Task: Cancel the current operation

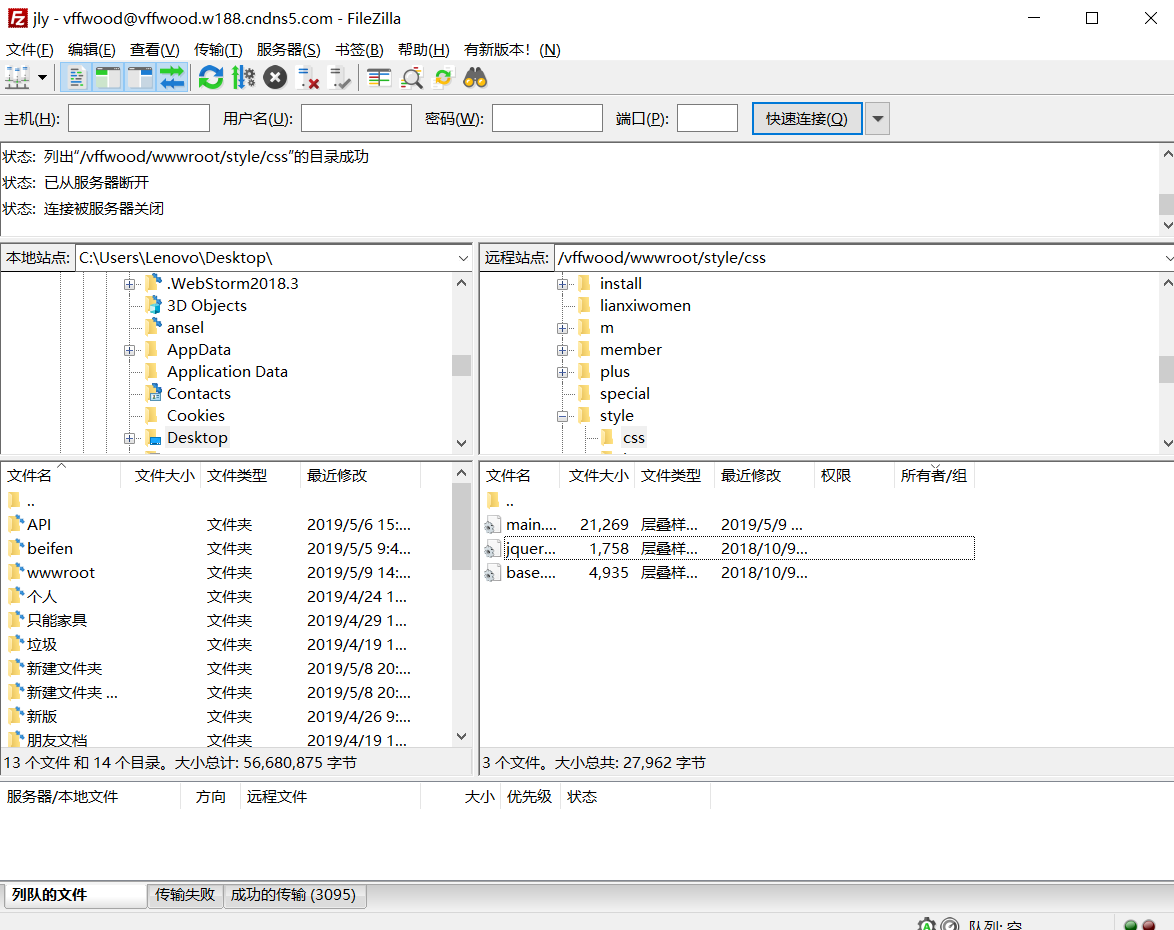Action: point(276,78)
